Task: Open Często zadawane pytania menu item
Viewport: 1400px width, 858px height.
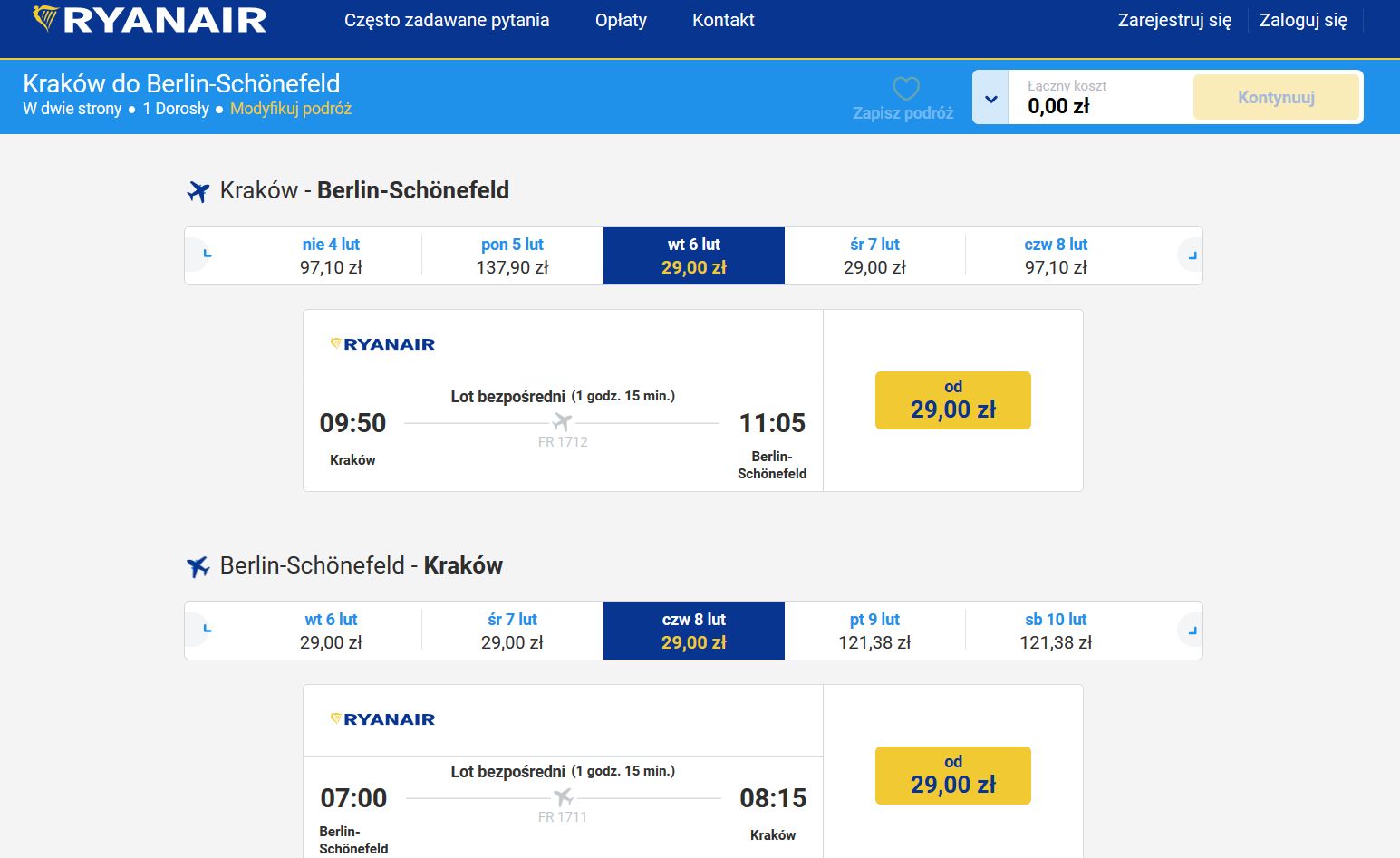Action: click(447, 20)
